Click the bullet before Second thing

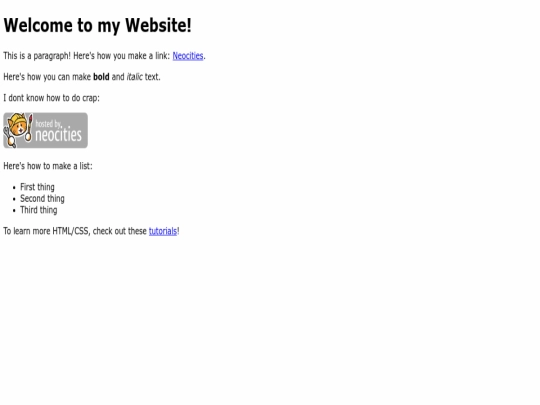(14, 199)
